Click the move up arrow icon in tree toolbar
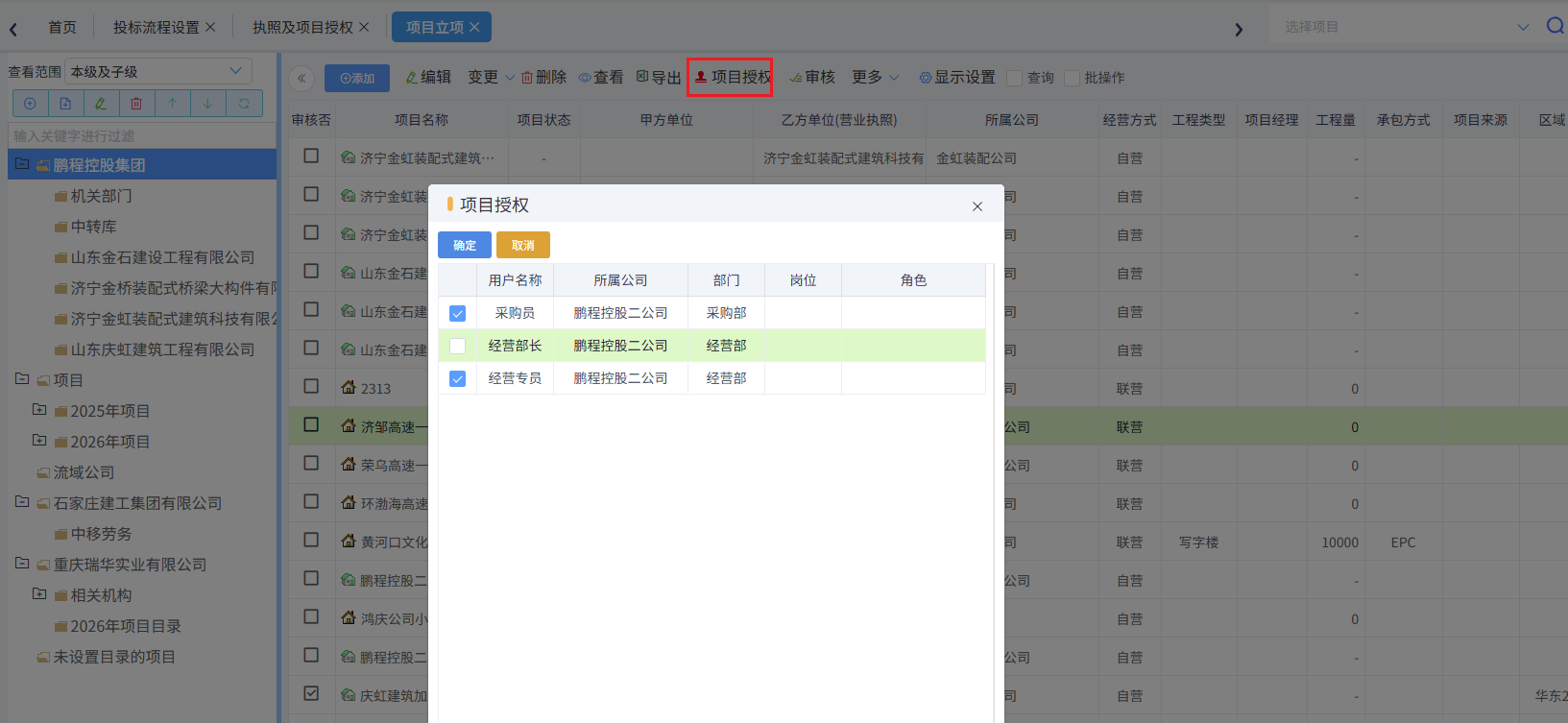 pos(172,104)
